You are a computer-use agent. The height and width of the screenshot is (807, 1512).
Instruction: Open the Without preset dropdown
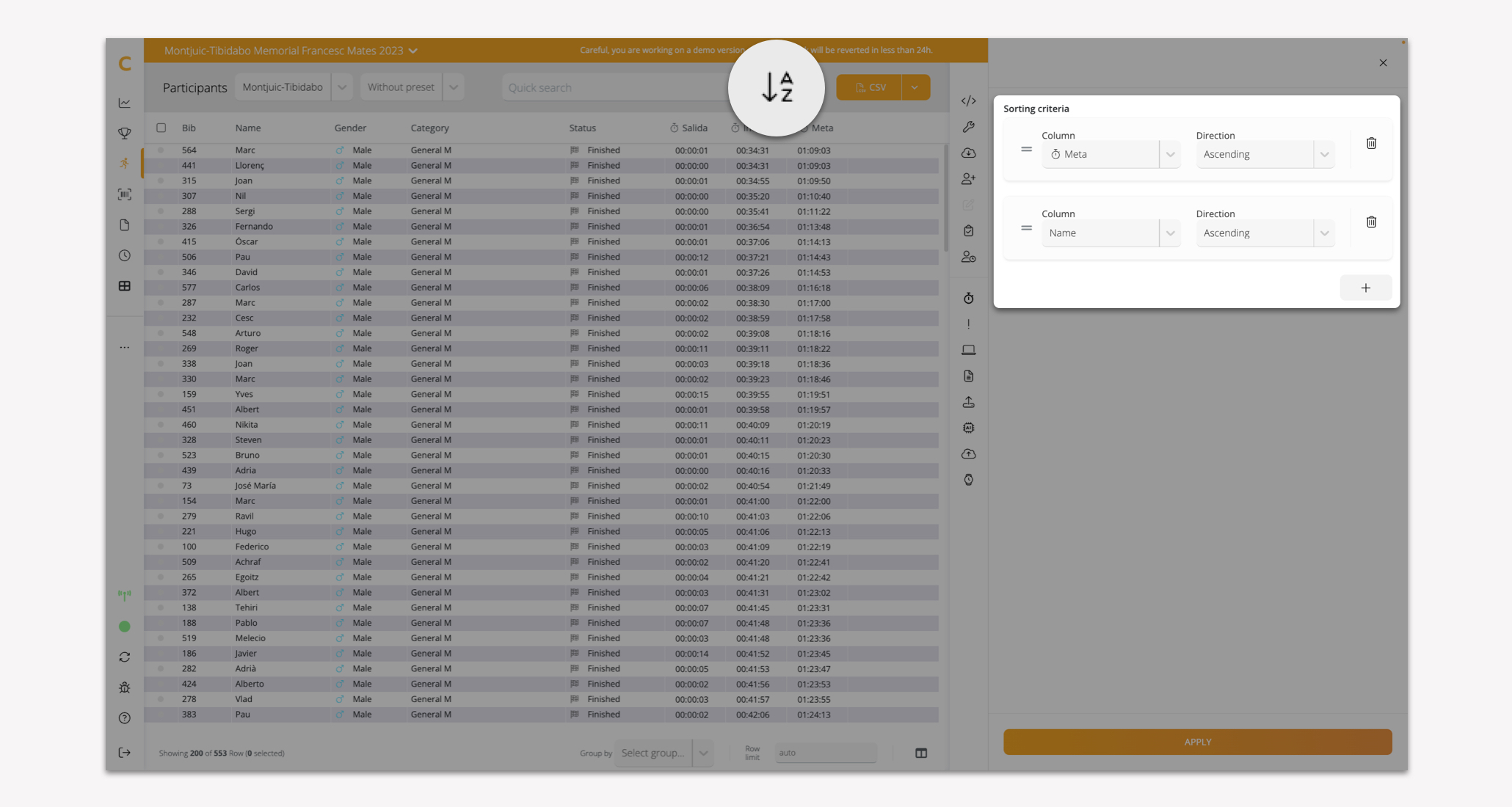[x=412, y=87]
